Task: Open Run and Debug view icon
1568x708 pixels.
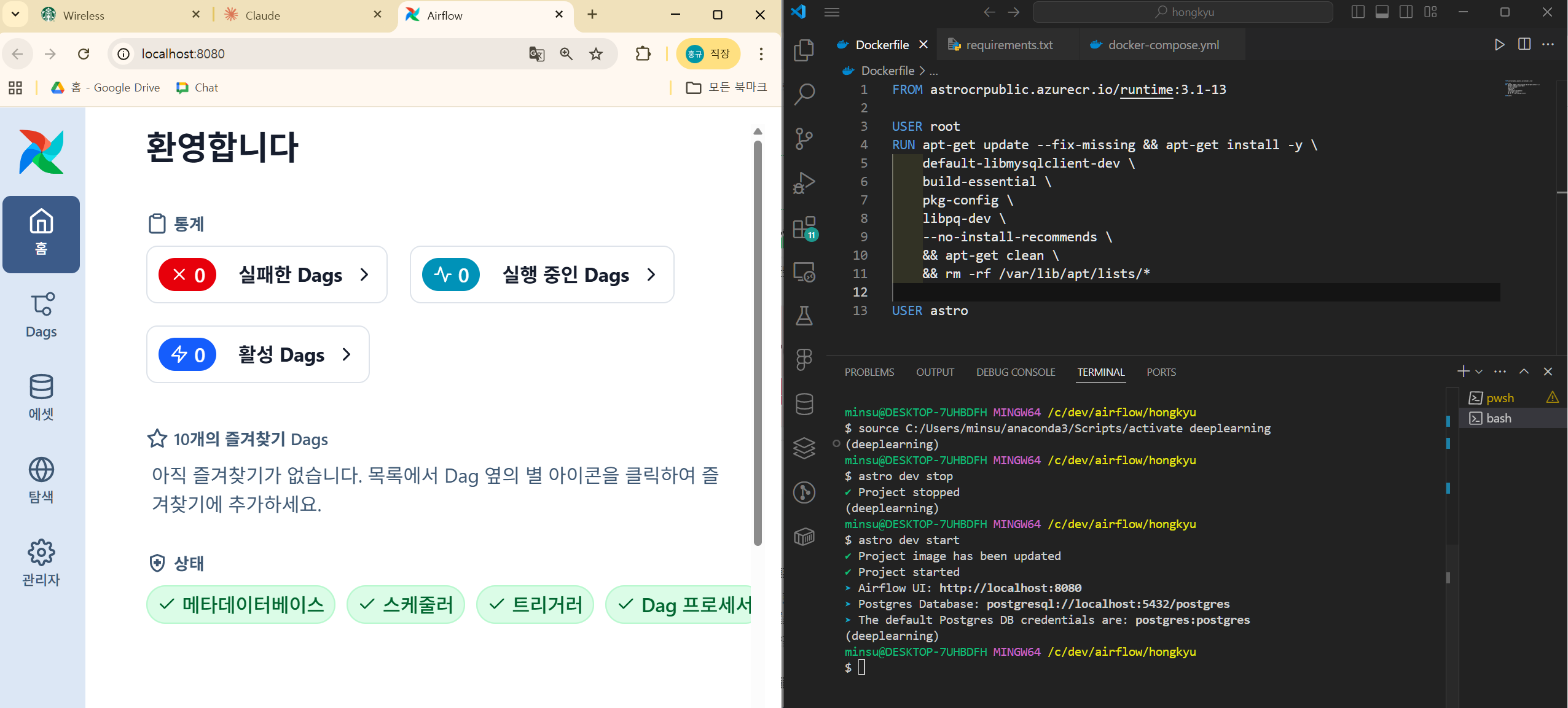Action: (804, 182)
